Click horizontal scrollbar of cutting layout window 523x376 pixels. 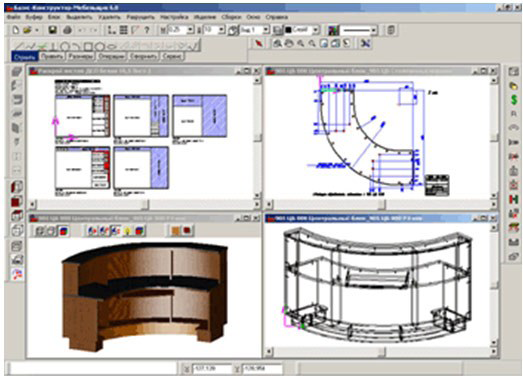[144, 204]
